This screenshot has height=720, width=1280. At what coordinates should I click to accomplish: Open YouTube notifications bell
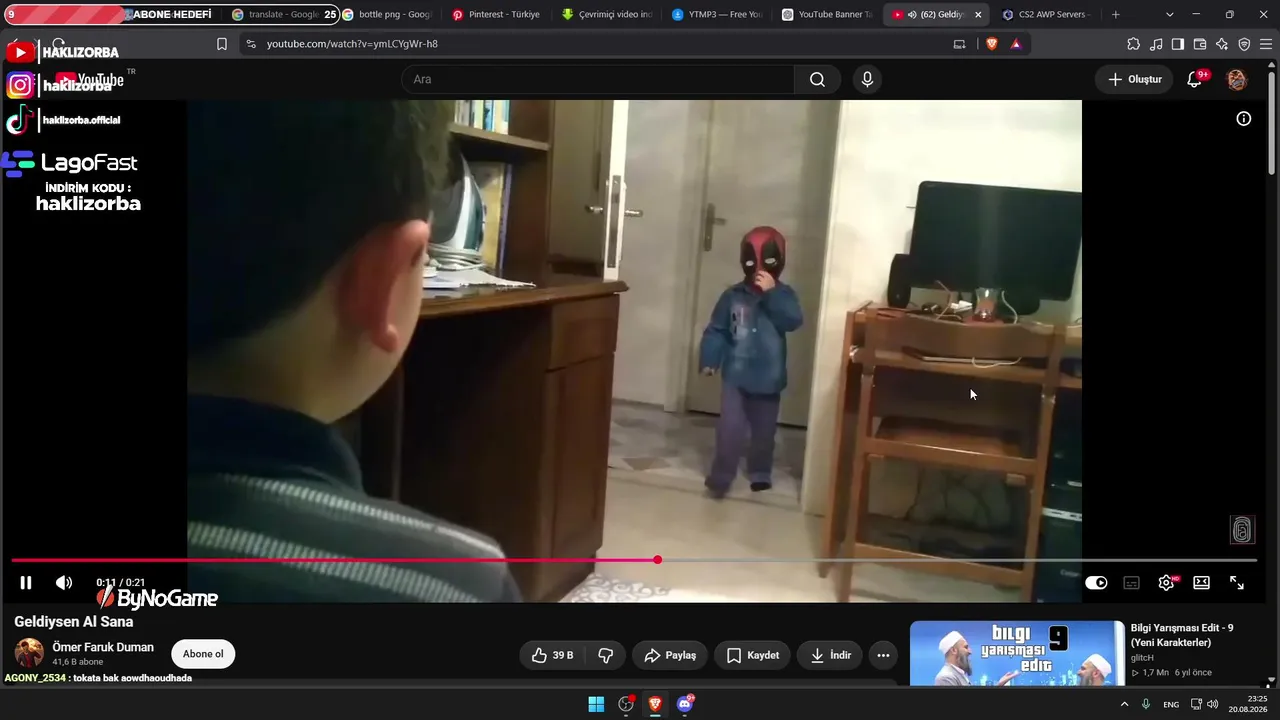point(1195,80)
